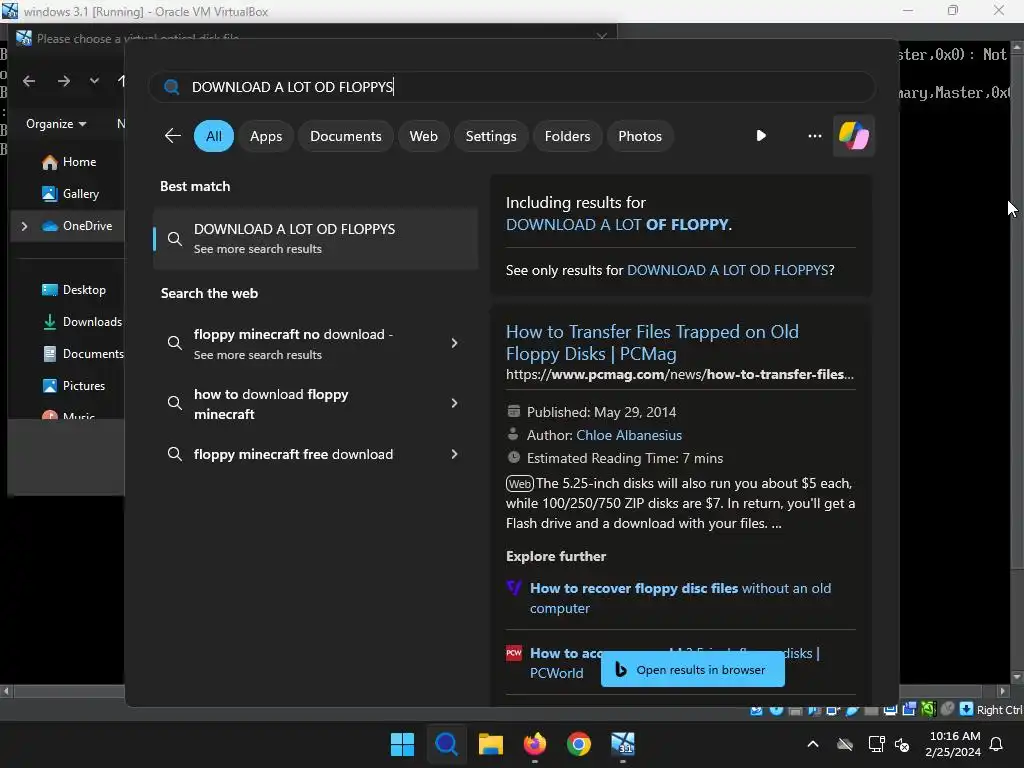Click VM window horizontal scrollbar right arrow
This screenshot has width=1024, height=768.
pyautogui.click(x=1004, y=691)
